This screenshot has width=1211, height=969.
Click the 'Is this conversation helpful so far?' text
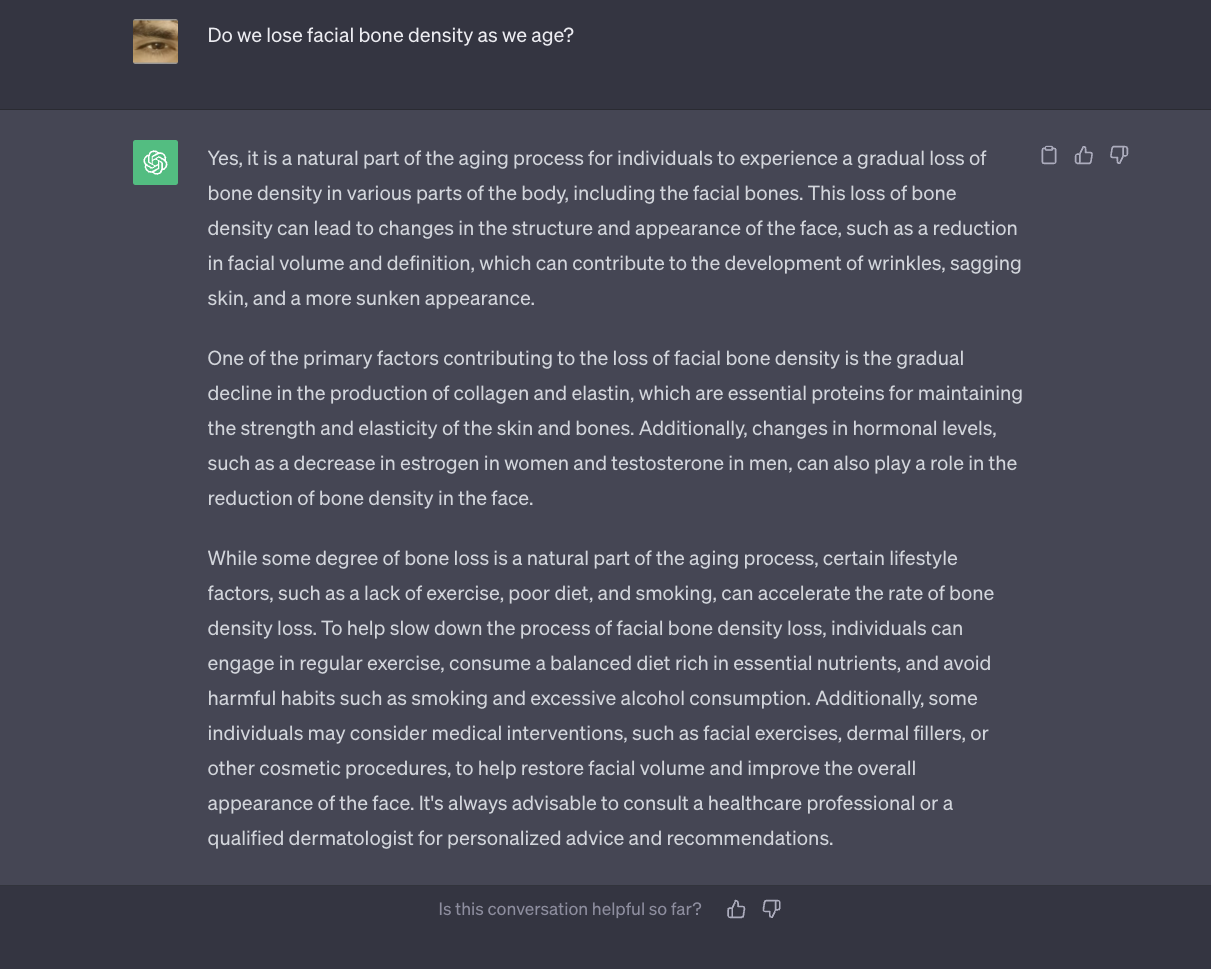click(570, 909)
